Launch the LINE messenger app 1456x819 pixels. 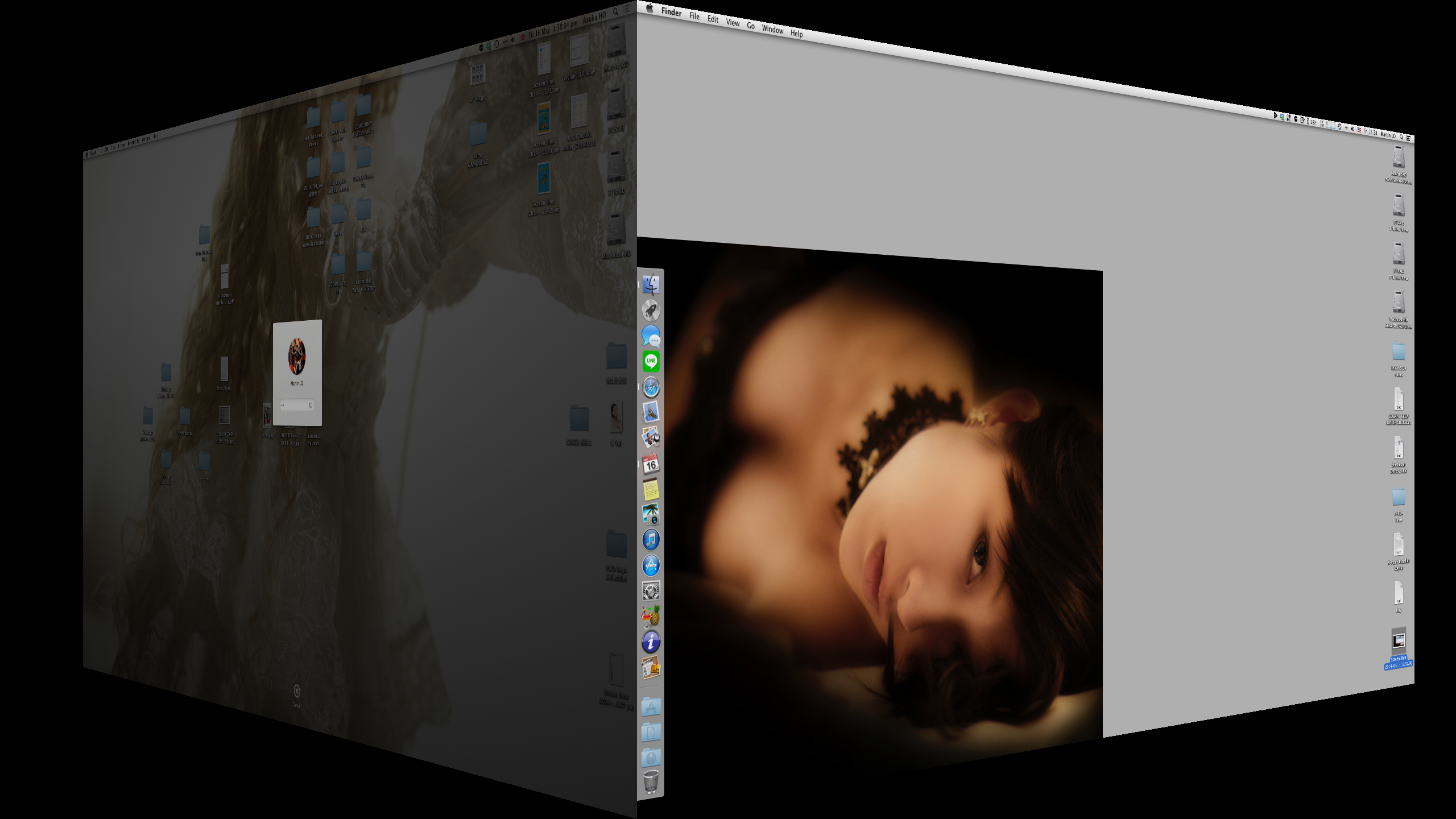651,361
